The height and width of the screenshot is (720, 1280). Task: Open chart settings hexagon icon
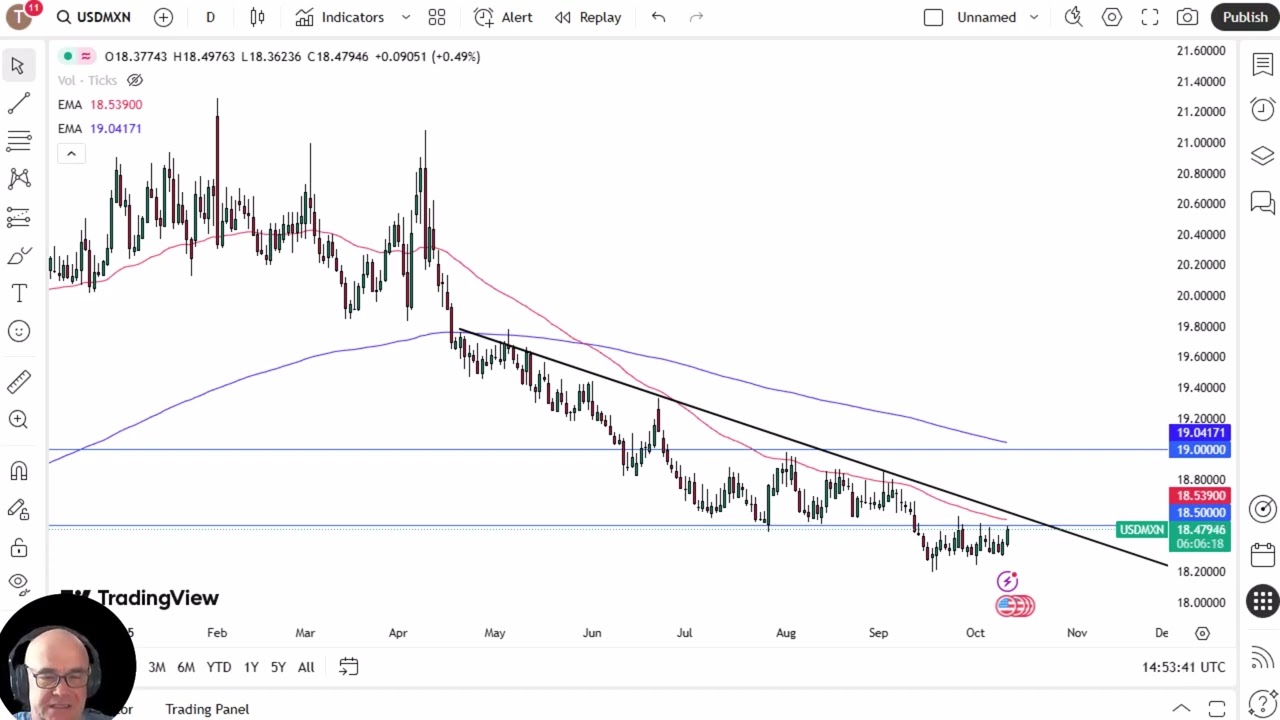(1111, 17)
